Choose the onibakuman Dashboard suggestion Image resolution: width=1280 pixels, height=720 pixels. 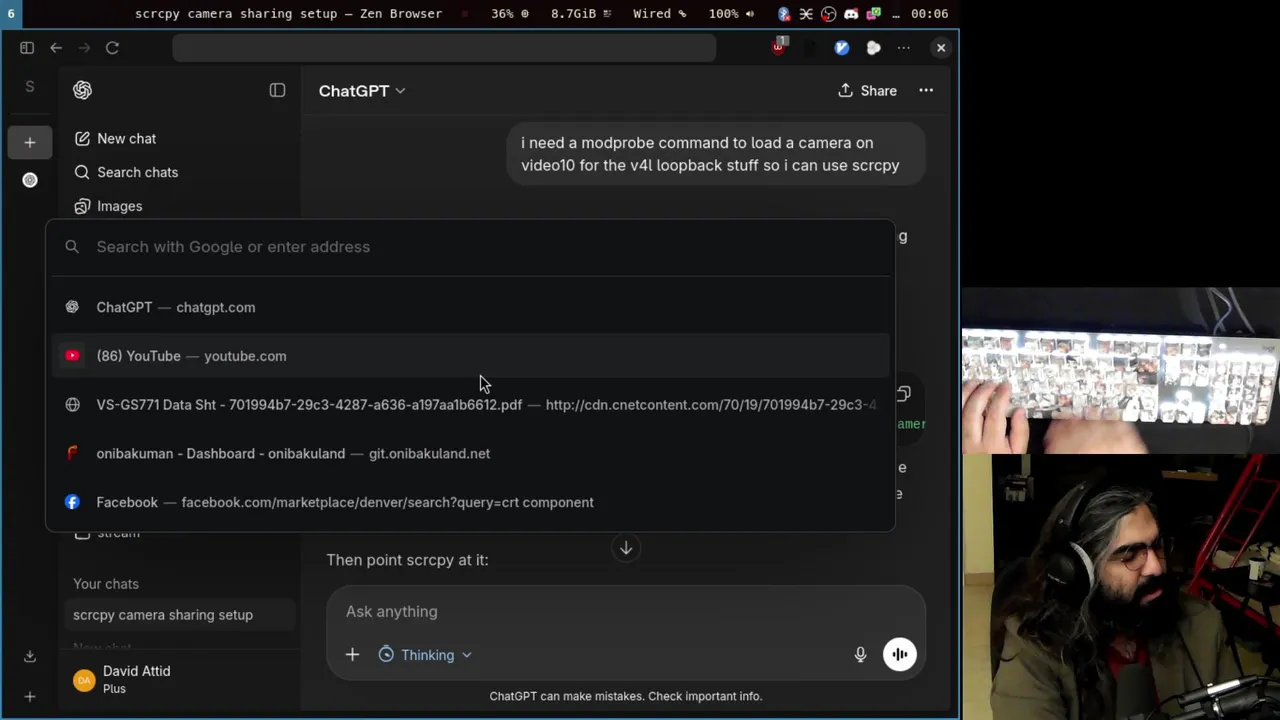[x=470, y=453]
